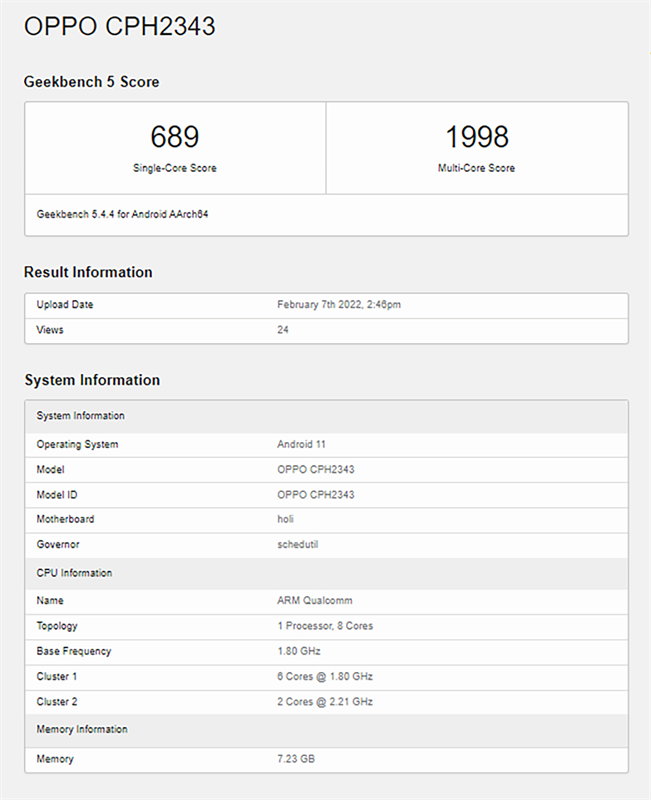Click the Geekbench 5 Score heading
The height and width of the screenshot is (800, 651).
click(91, 82)
